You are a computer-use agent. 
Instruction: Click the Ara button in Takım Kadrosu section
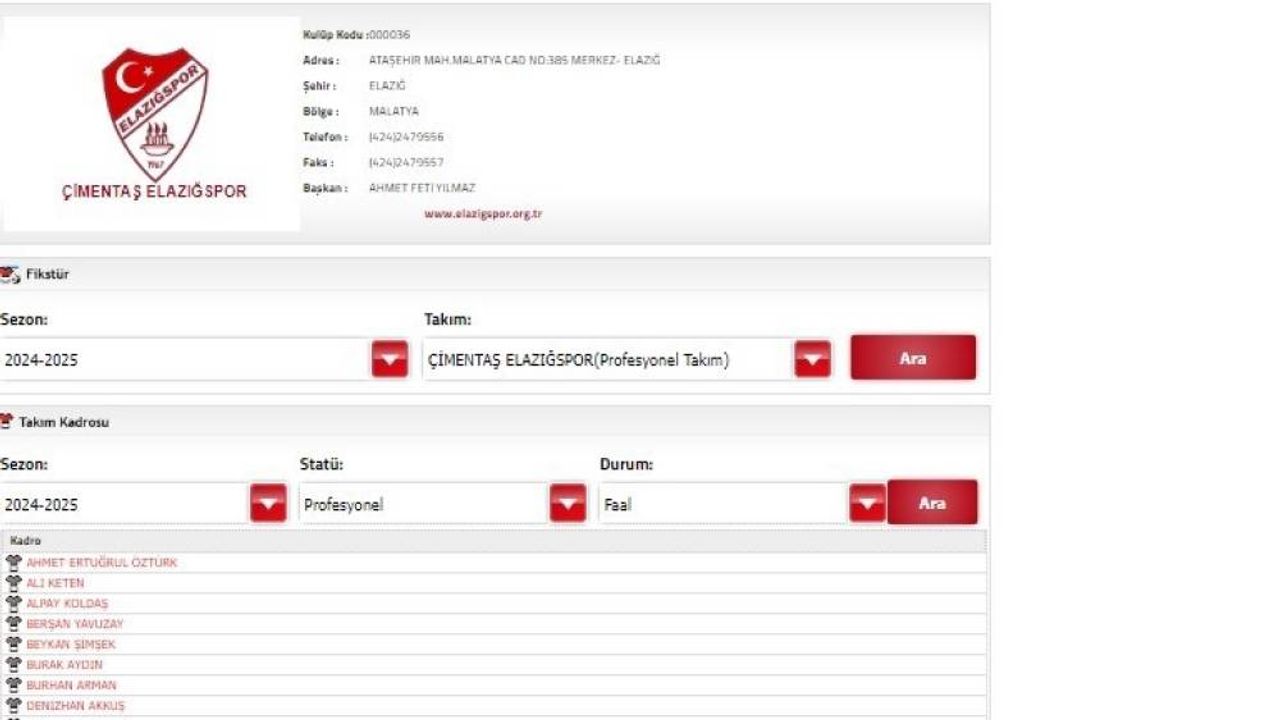[932, 503]
